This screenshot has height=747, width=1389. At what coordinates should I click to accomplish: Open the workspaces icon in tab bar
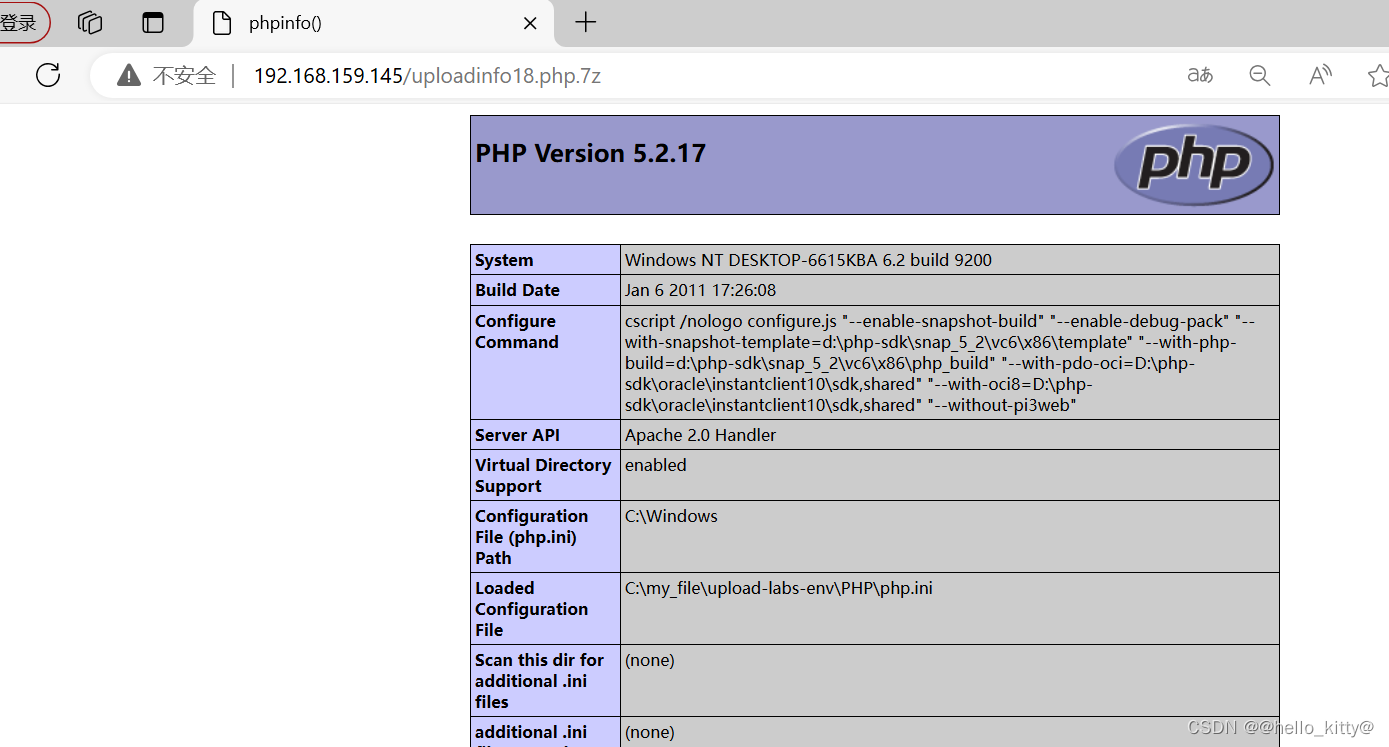[91, 22]
